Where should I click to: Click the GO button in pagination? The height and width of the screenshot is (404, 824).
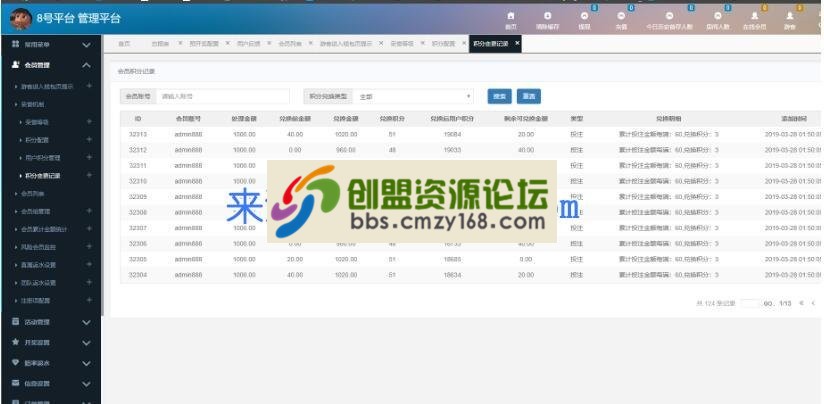(x=768, y=304)
